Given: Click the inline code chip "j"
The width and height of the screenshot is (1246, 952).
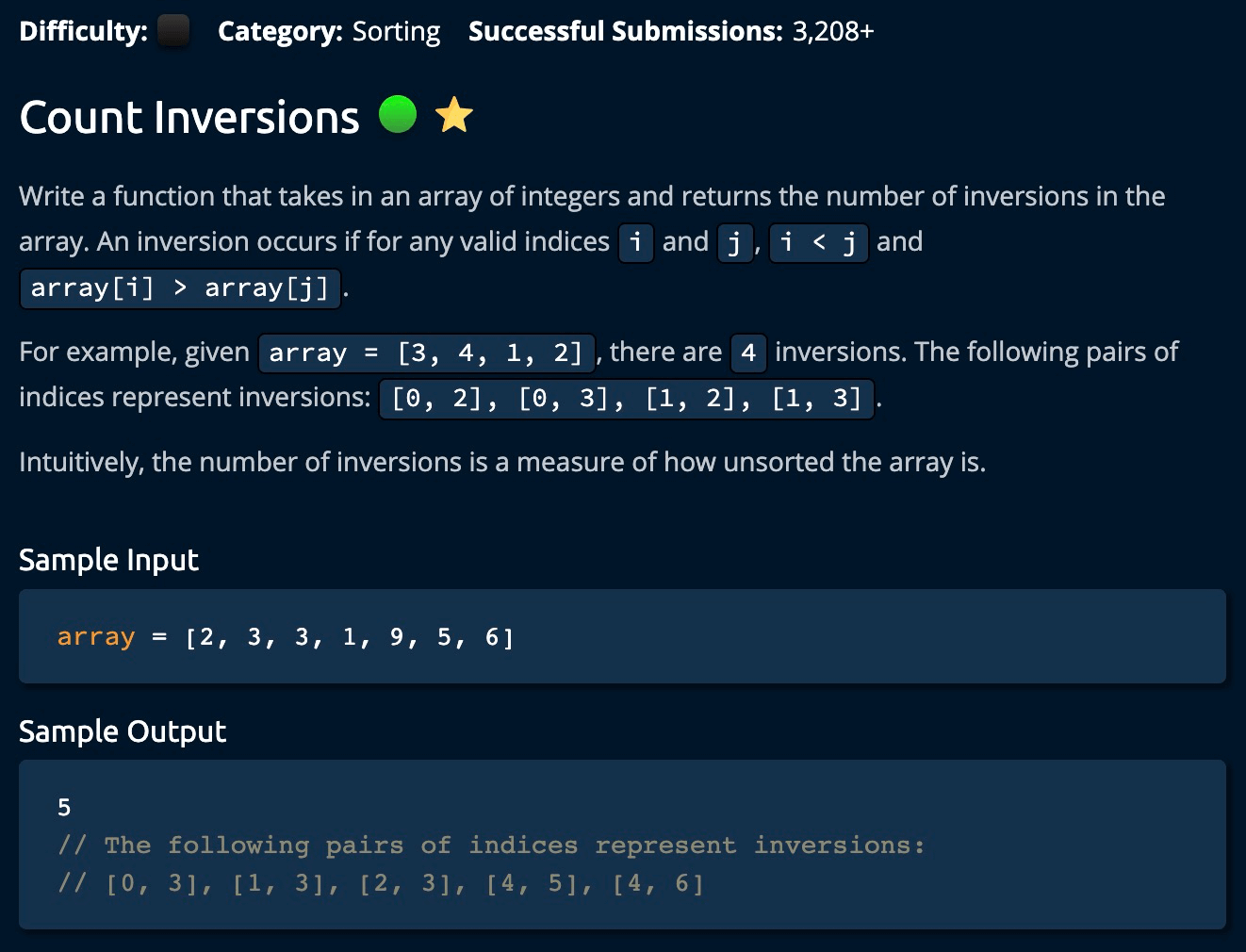Looking at the screenshot, I should click(734, 242).
